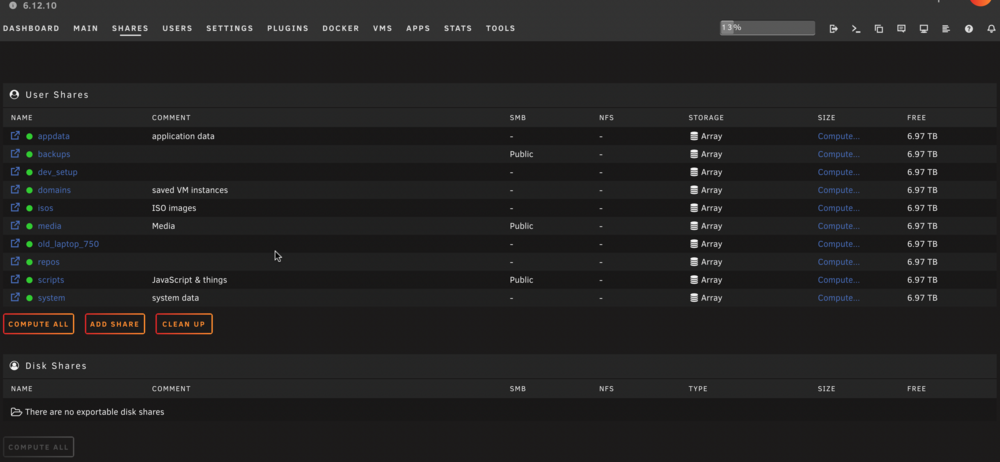Image resolution: width=1000 pixels, height=462 pixels.
Task: Click the folder icon beside no exportable shares
Action: (17, 412)
